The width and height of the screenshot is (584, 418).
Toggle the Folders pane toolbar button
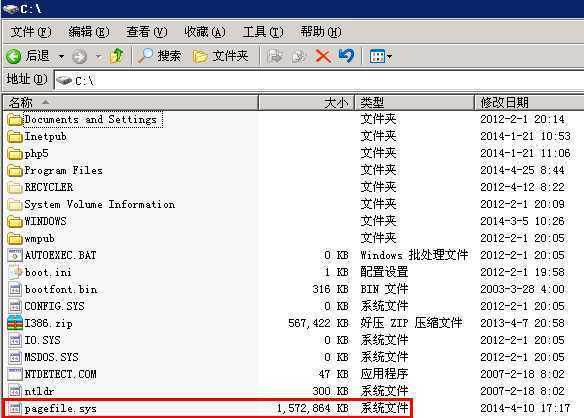pyautogui.click(x=220, y=56)
